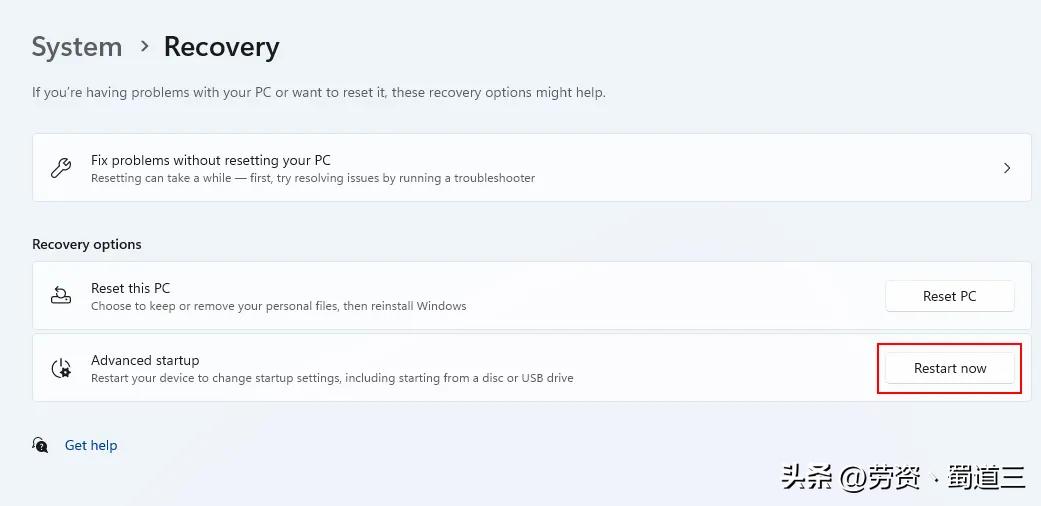This screenshot has height=506, width=1041.
Task: Click the Reset this PC title
Action: [131, 288]
